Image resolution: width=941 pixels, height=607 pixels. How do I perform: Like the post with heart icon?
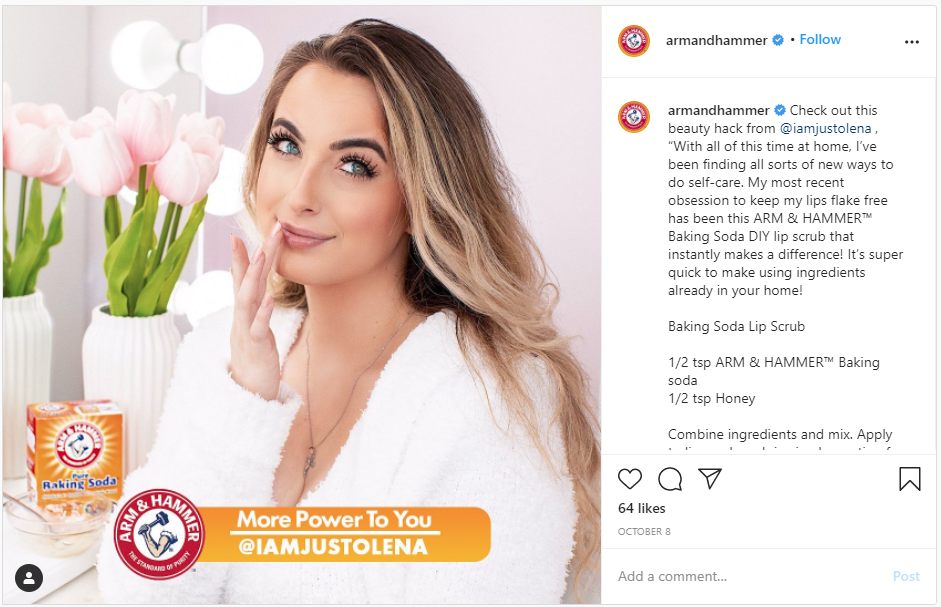click(630, 479)
